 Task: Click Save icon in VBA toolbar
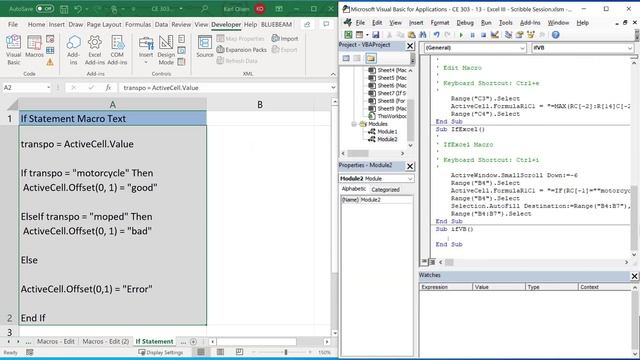pyautogui.click(x=376, y=35)
